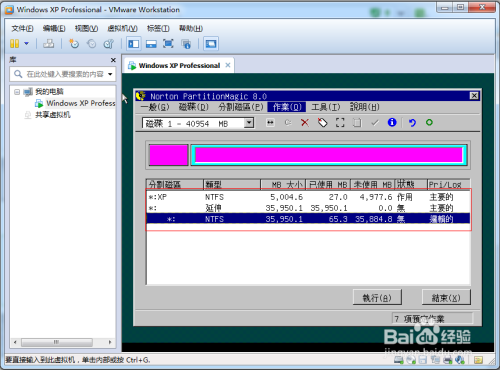Click the blue undo arrow icon
Viewport: 500px width, 370px height.
(x=412, y=123)
